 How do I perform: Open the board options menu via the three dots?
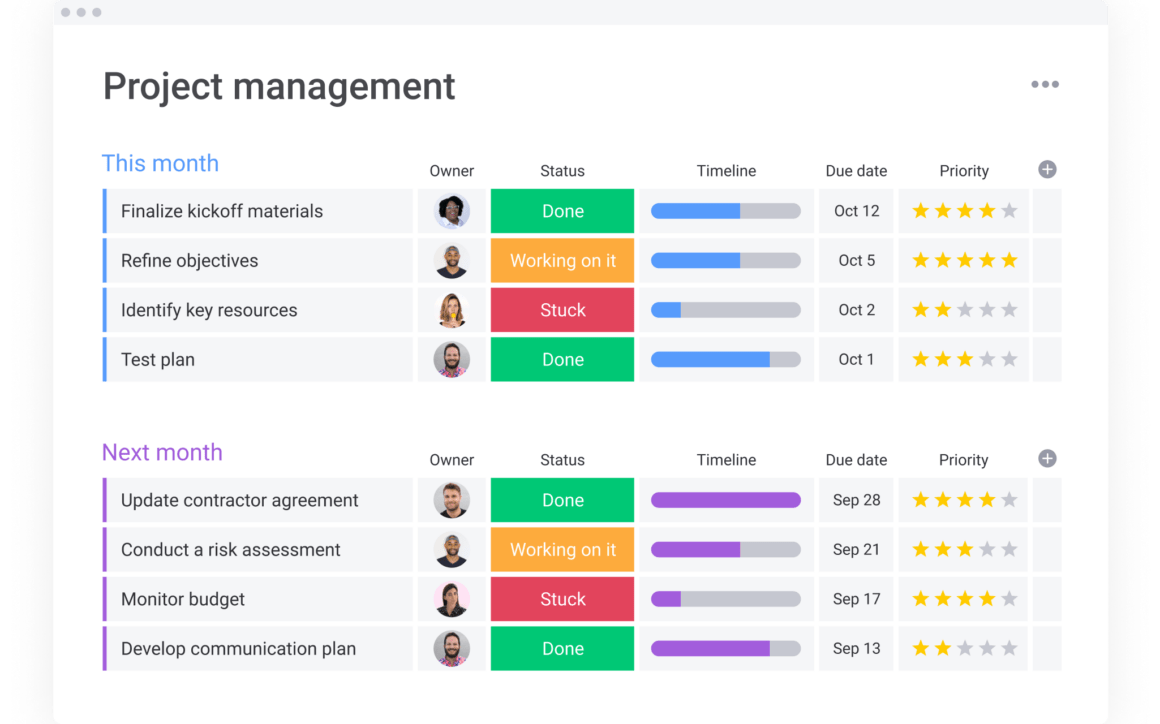coord(1045,84)
